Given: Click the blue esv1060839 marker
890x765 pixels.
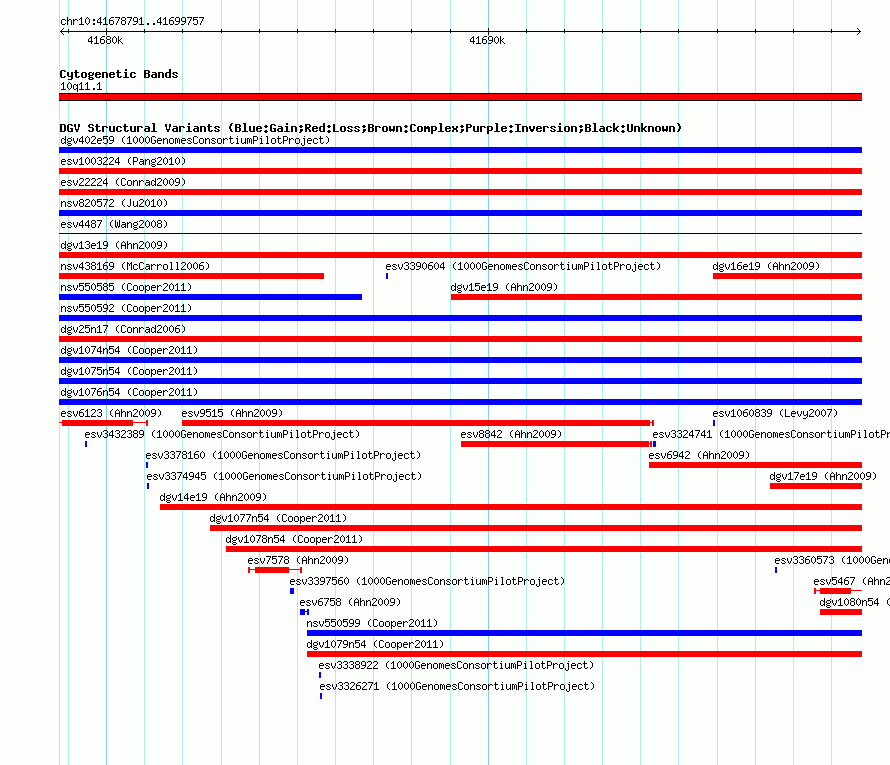Looking at the screenshot, I should pyautogui.click(x=714, y=423).
